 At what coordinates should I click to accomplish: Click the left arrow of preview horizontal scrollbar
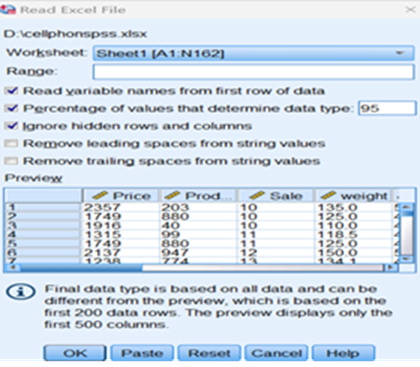tap(12, 267)
